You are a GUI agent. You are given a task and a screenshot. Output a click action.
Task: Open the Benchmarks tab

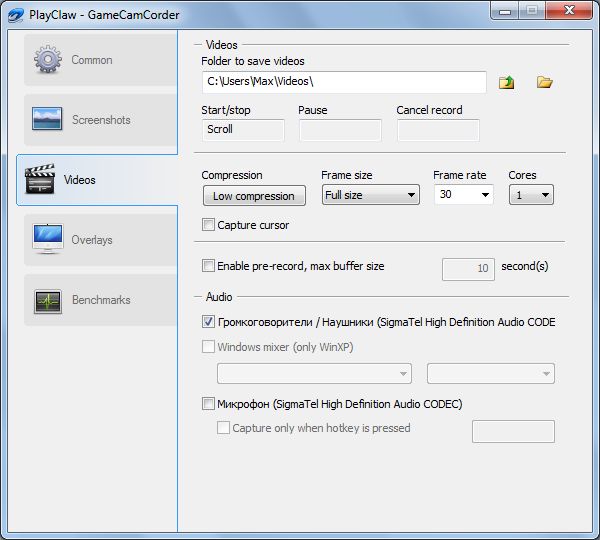click(x=101, y=300)
